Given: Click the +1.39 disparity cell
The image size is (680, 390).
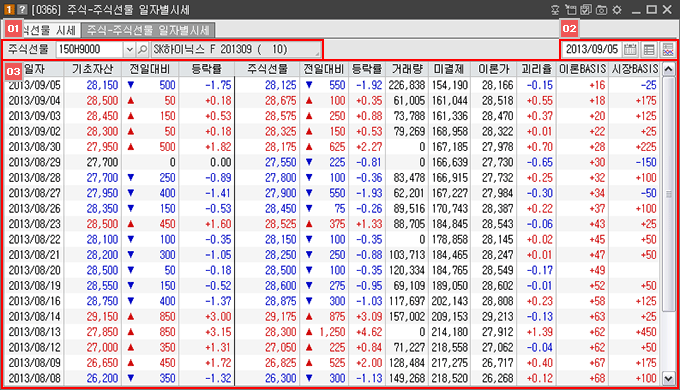Looking at the screenshot, I should pyautogui.click(x=536, y=332).
